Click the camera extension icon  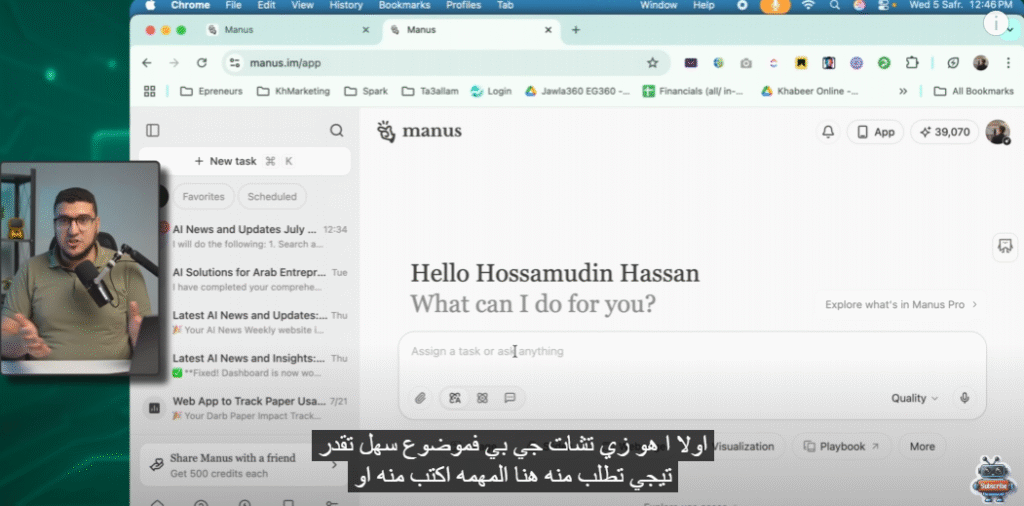point(746,63)
